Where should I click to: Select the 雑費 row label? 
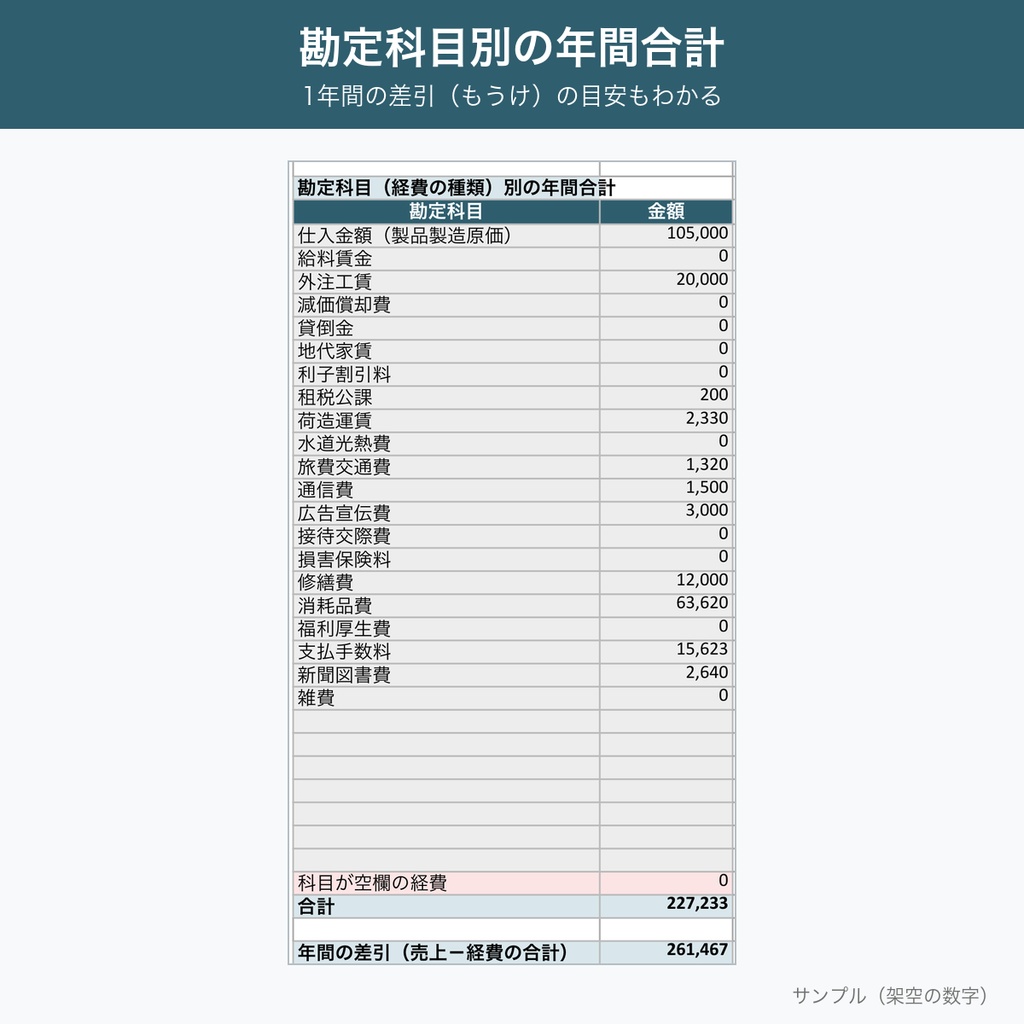coord(316,698)
